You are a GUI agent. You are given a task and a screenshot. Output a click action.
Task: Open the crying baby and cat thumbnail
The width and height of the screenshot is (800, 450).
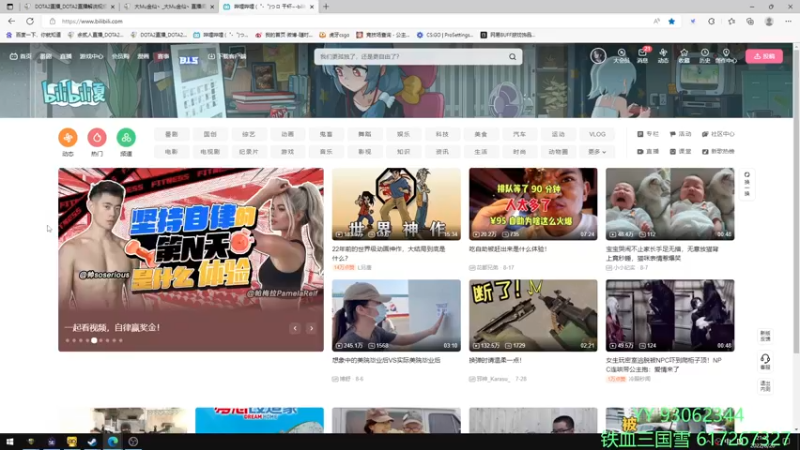670,204
